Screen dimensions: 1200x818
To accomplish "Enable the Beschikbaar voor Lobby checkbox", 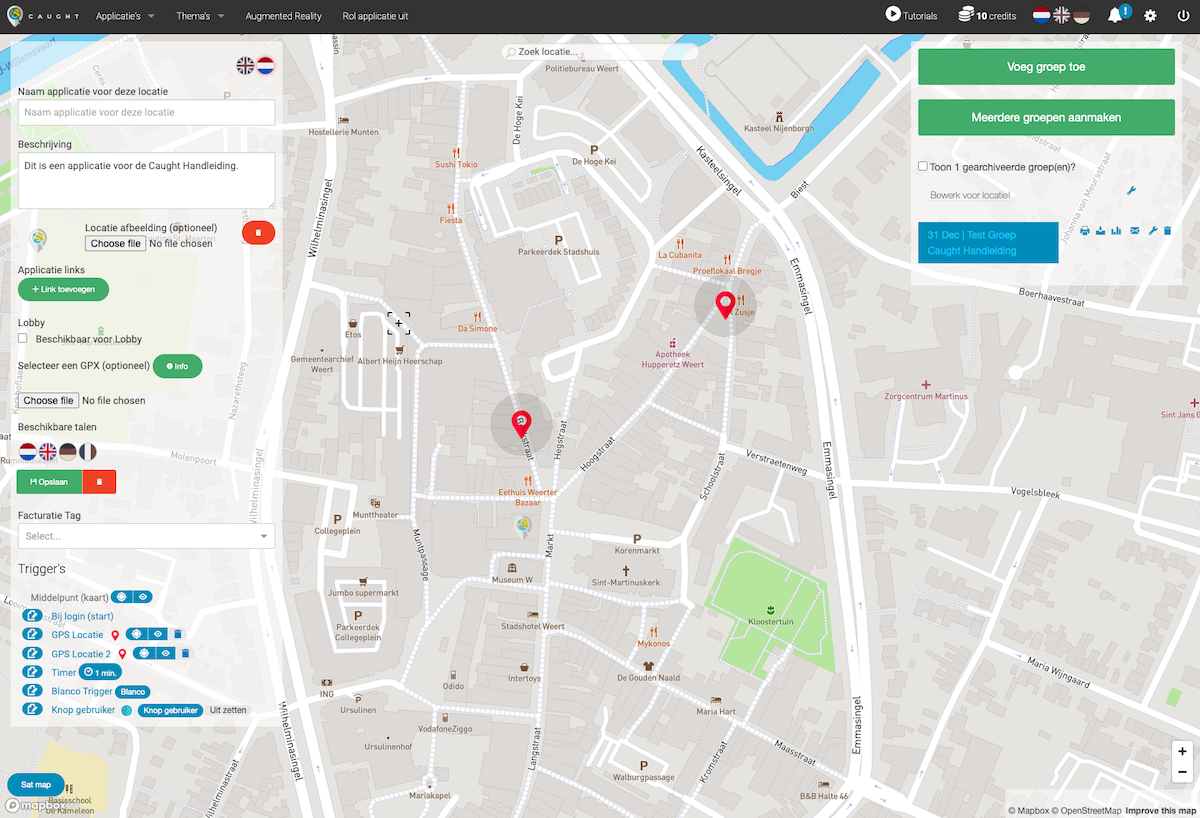I will click(x=21, y=338).
